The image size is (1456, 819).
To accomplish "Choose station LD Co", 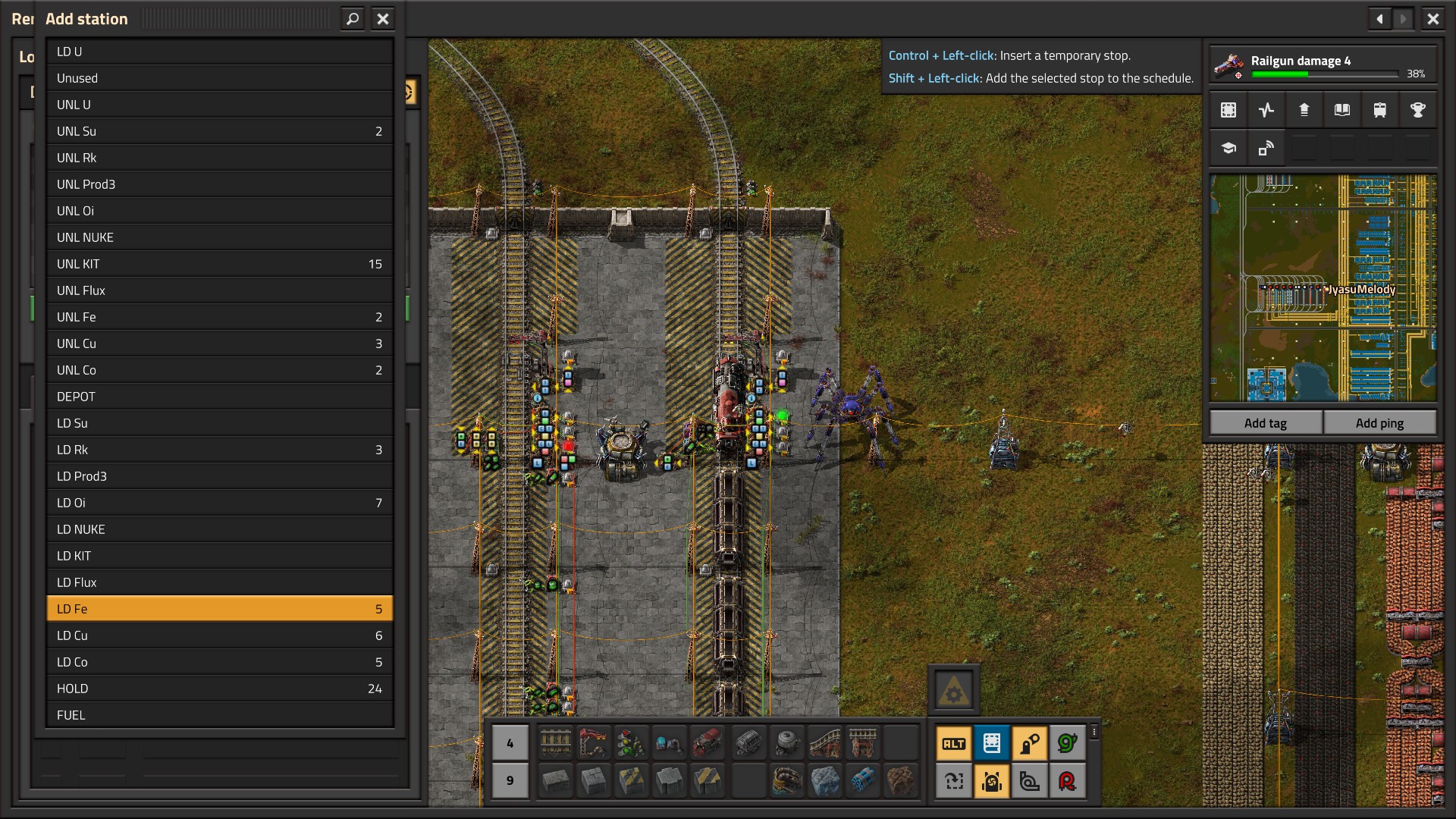I will [220, 662].
